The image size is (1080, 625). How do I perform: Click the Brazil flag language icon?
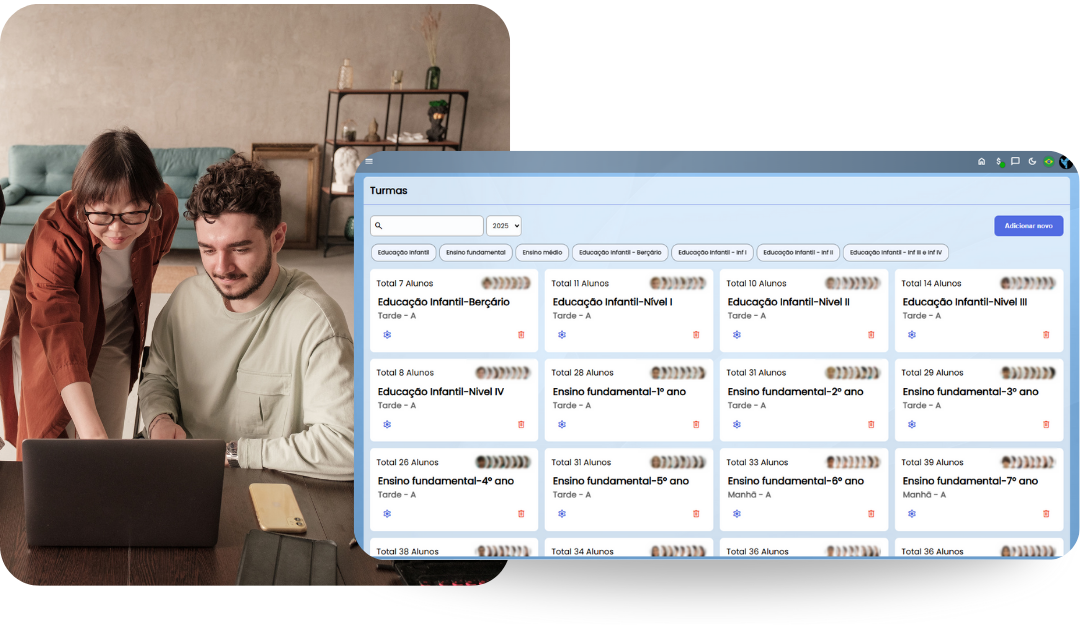click(x=1049, y=161)
